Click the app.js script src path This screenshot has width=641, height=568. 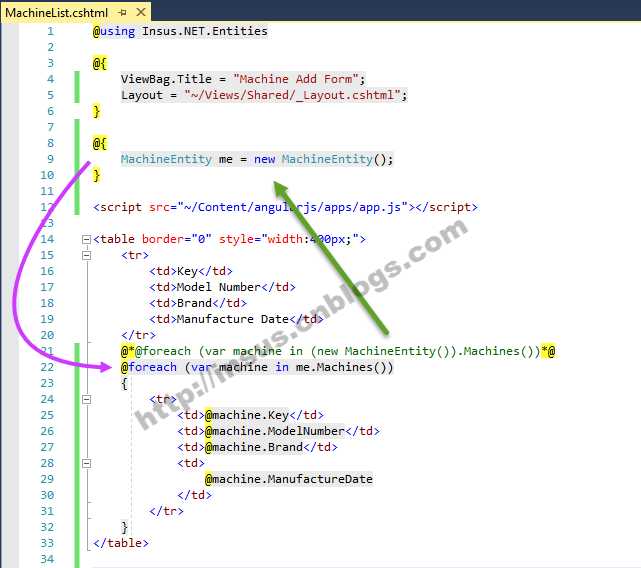tap(292, 207)
